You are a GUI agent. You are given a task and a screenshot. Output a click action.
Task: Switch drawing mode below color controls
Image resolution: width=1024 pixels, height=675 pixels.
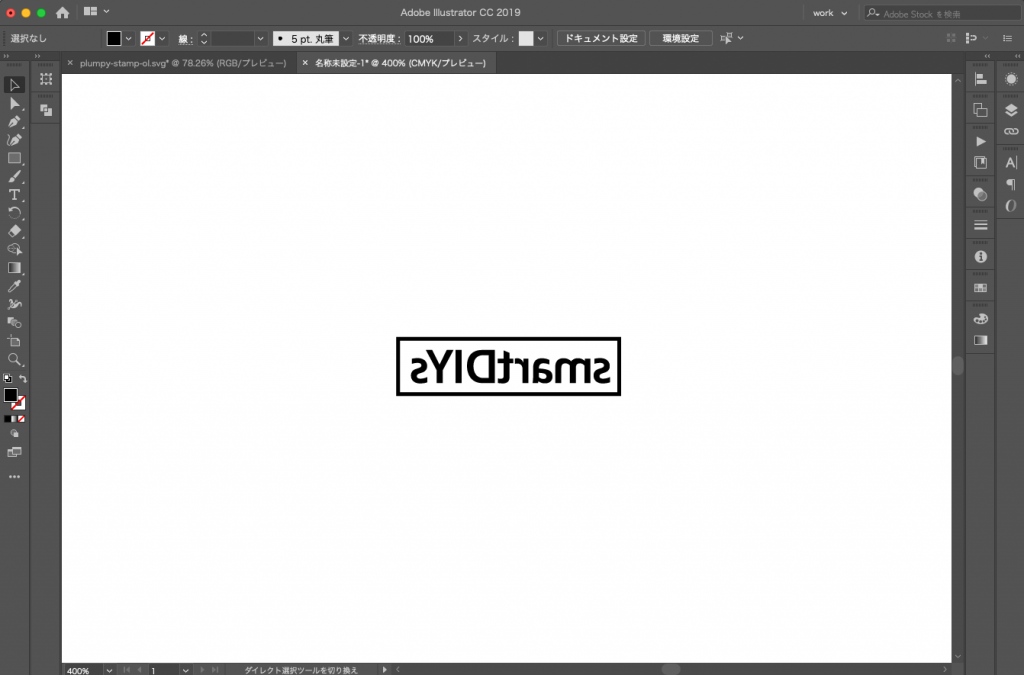click(x=14, y=434)
